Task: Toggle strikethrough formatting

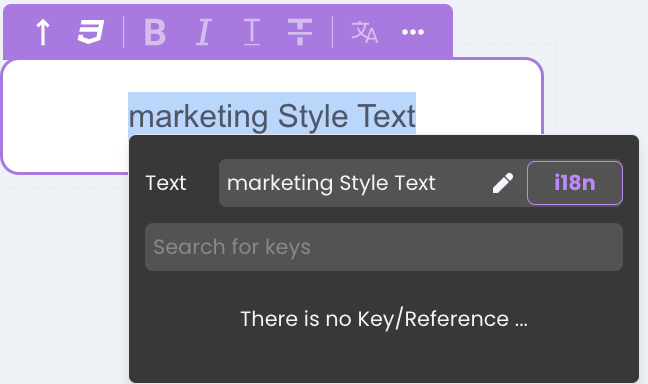Action: (x=300, y=32)
